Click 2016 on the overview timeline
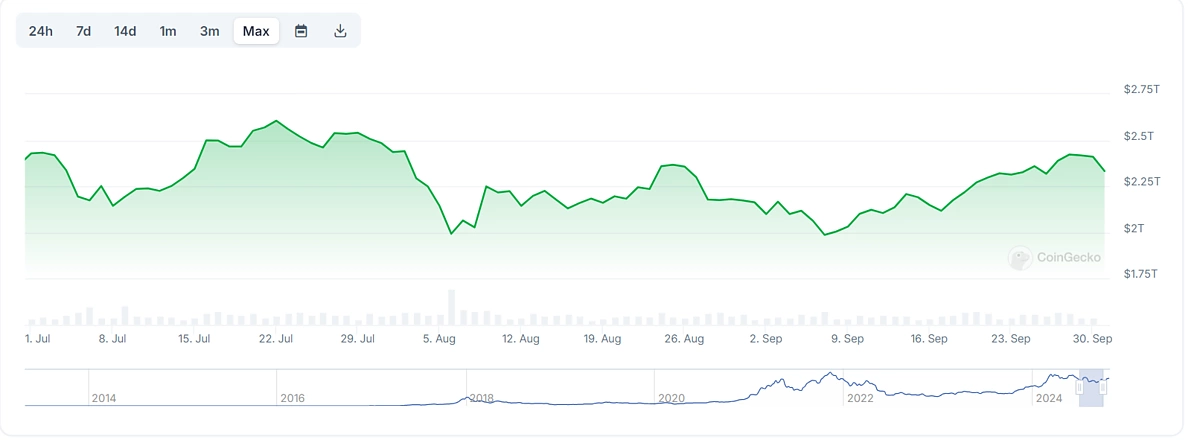This screenshot has height=440, width=1200. pos(293,397)
